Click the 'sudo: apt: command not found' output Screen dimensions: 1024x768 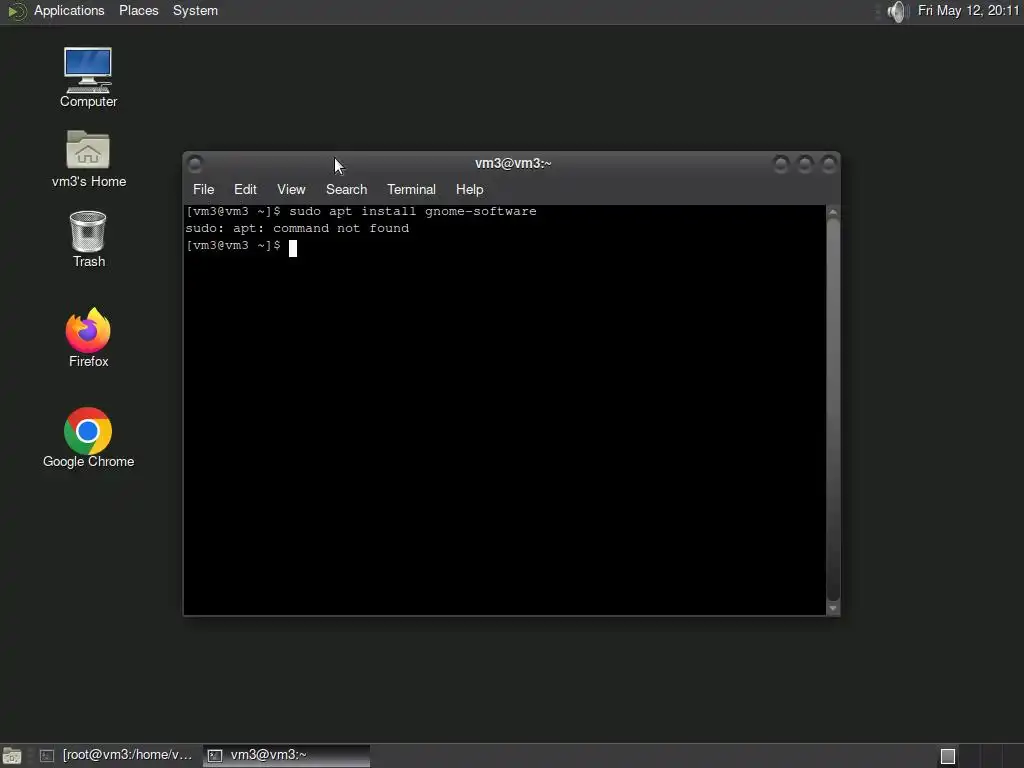coord(297,229)
